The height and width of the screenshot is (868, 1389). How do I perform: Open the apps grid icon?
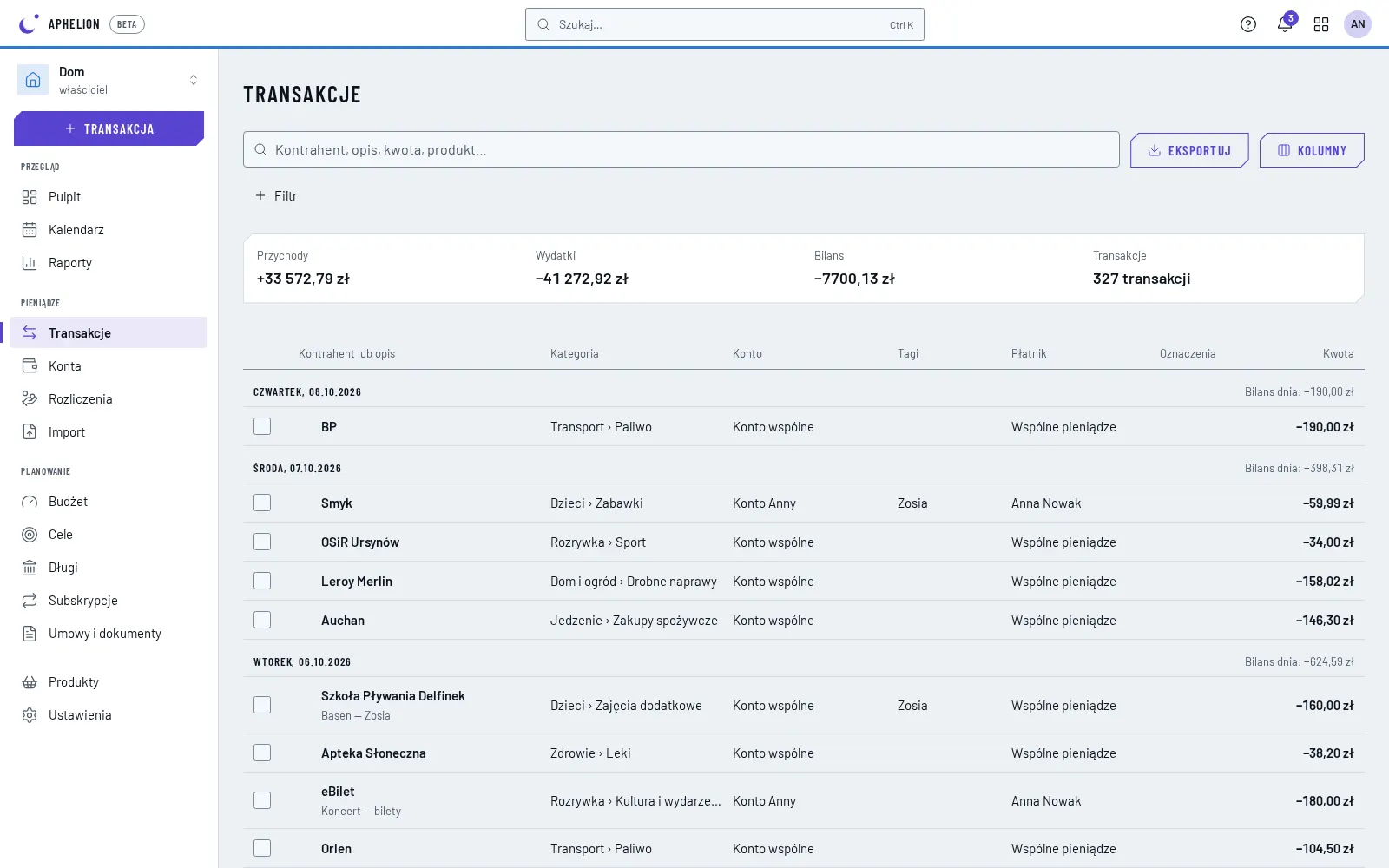coord(1321,24)
